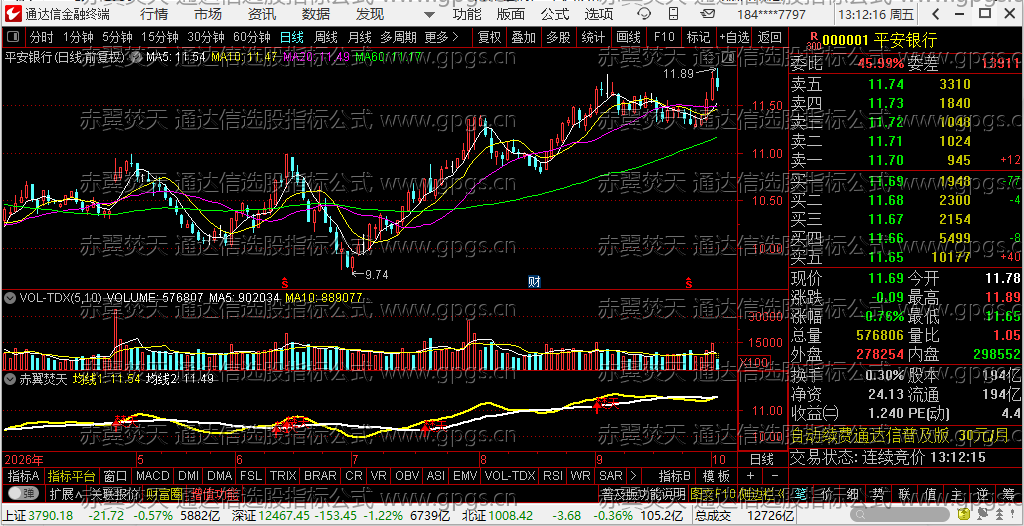Image resolution: width=1024 pixels, height=526 pixels.
Task: Click the satellite connection icon in status bar
Action: point(982,514)
